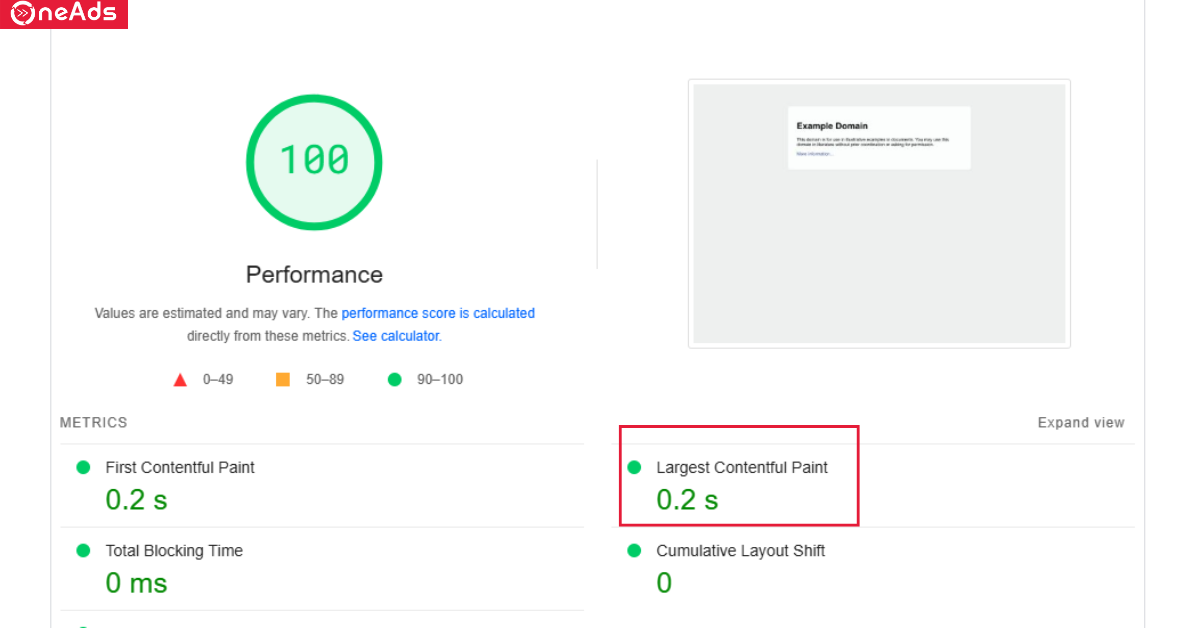
Task: Click the green circle 90–100 legend icon
Action: 395,380
